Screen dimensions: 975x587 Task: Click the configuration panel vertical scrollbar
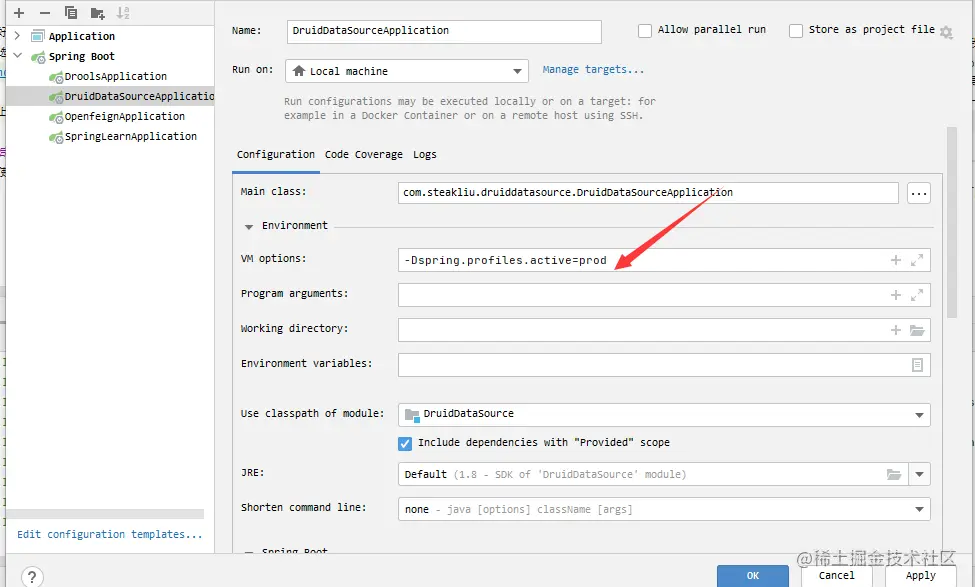[x=951, y=223]
